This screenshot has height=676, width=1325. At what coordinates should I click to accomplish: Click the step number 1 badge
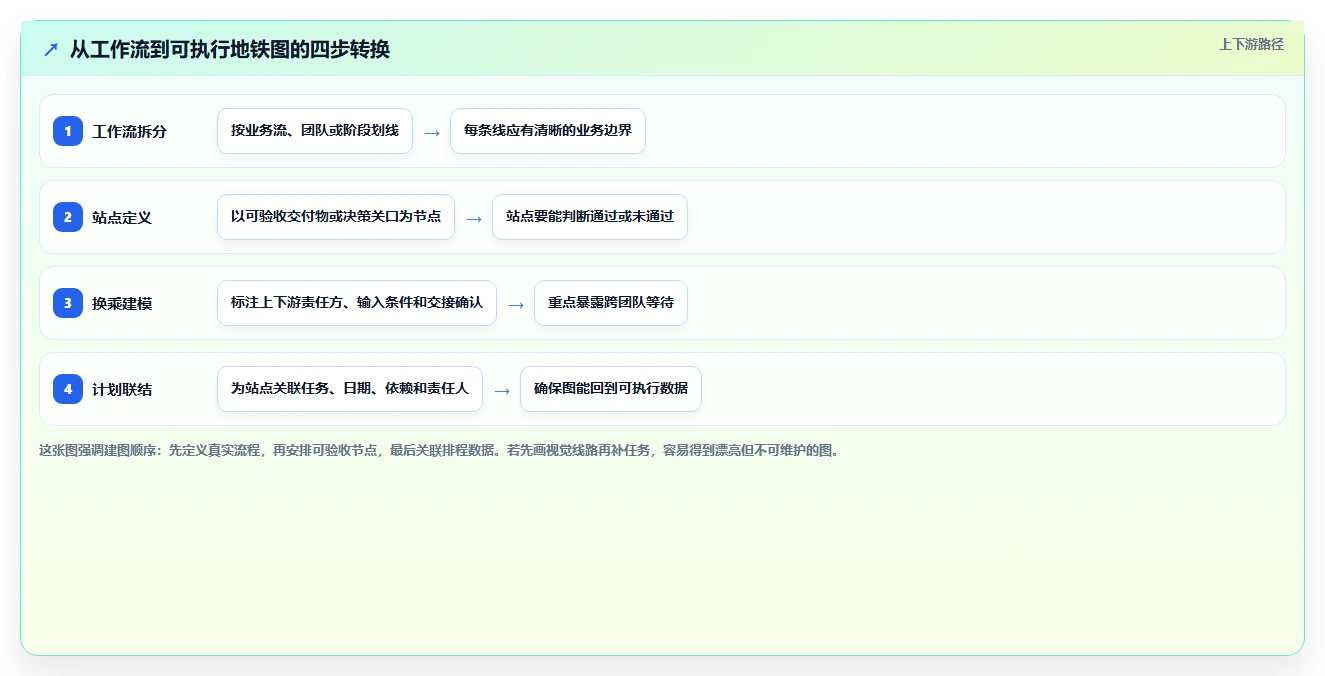[x=68, y=131]
